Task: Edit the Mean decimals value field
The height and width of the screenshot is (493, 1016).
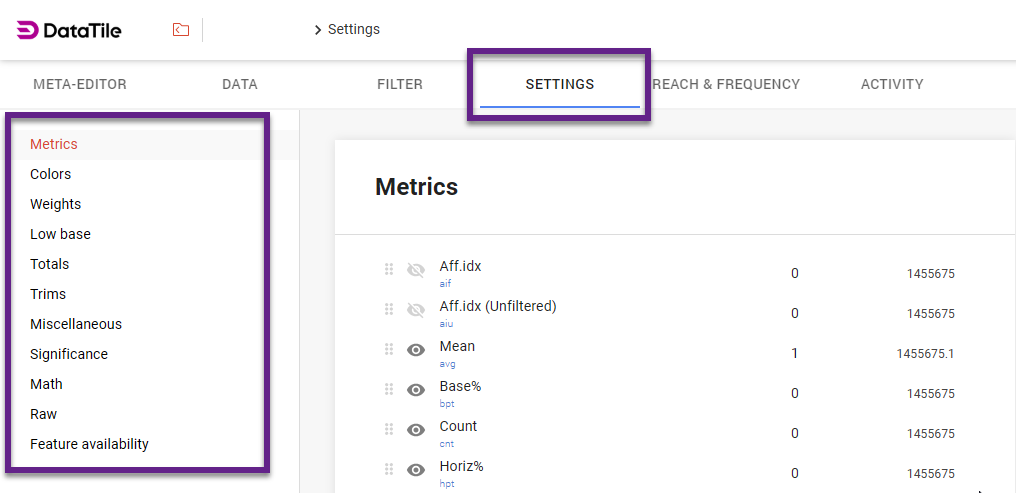Action: click(795, 353)
